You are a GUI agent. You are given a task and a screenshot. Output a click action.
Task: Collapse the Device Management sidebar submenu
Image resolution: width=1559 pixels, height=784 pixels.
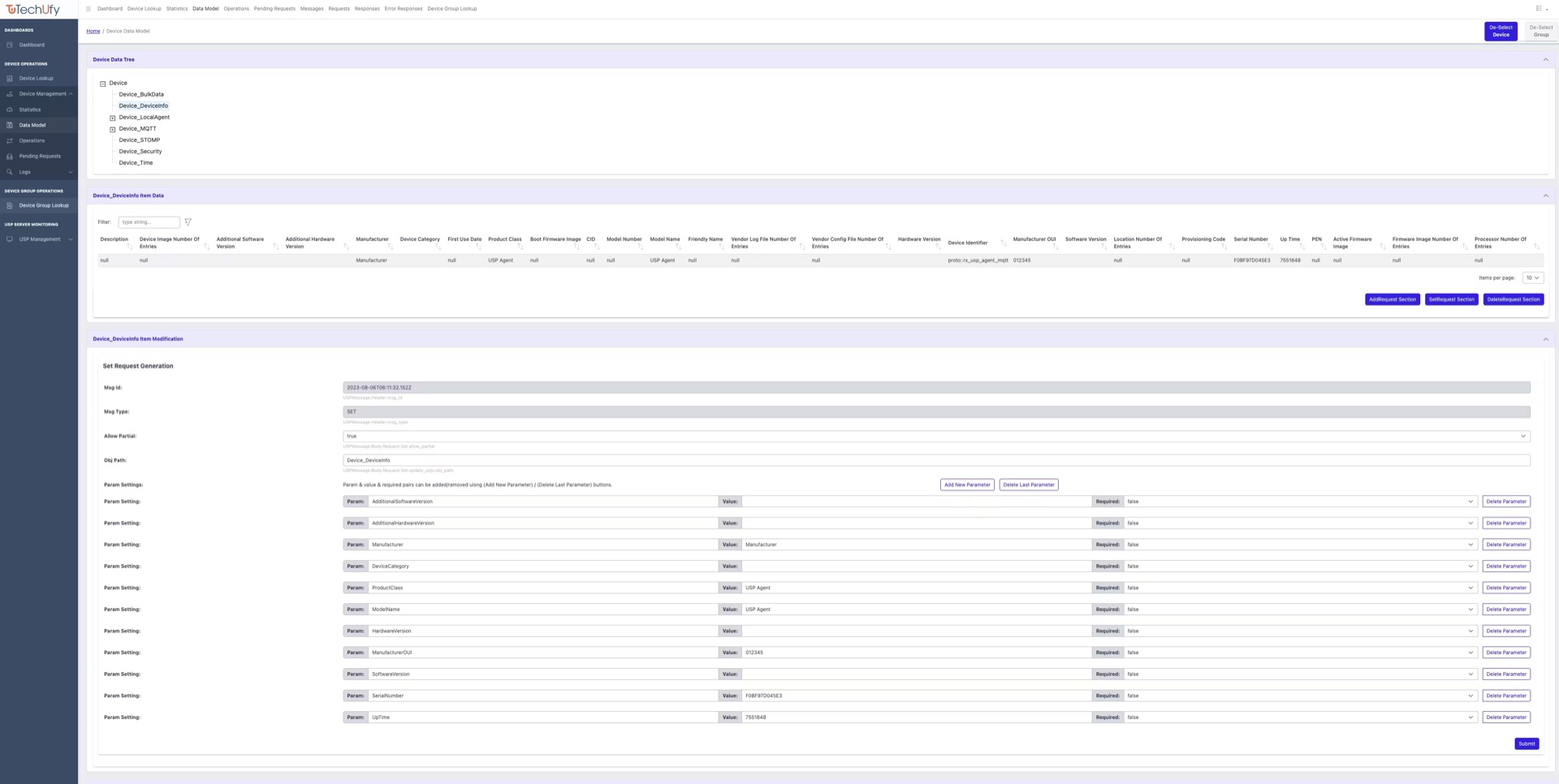pos(71,94)
